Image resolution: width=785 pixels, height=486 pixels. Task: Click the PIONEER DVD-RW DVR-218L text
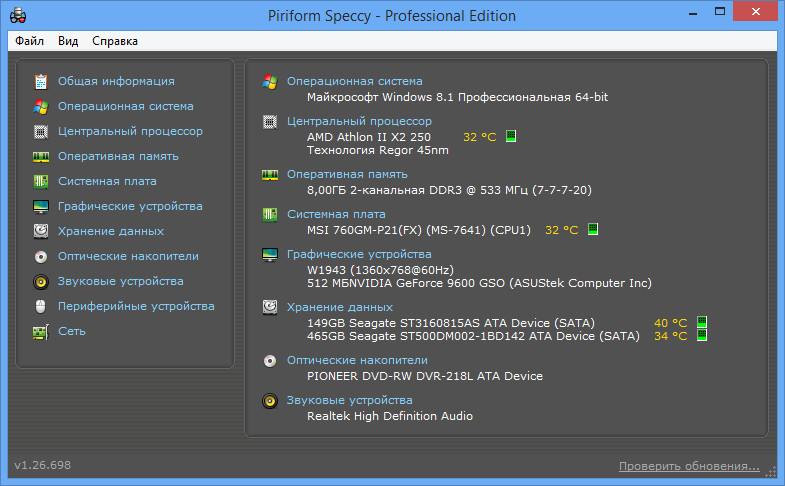click(425, 376)
